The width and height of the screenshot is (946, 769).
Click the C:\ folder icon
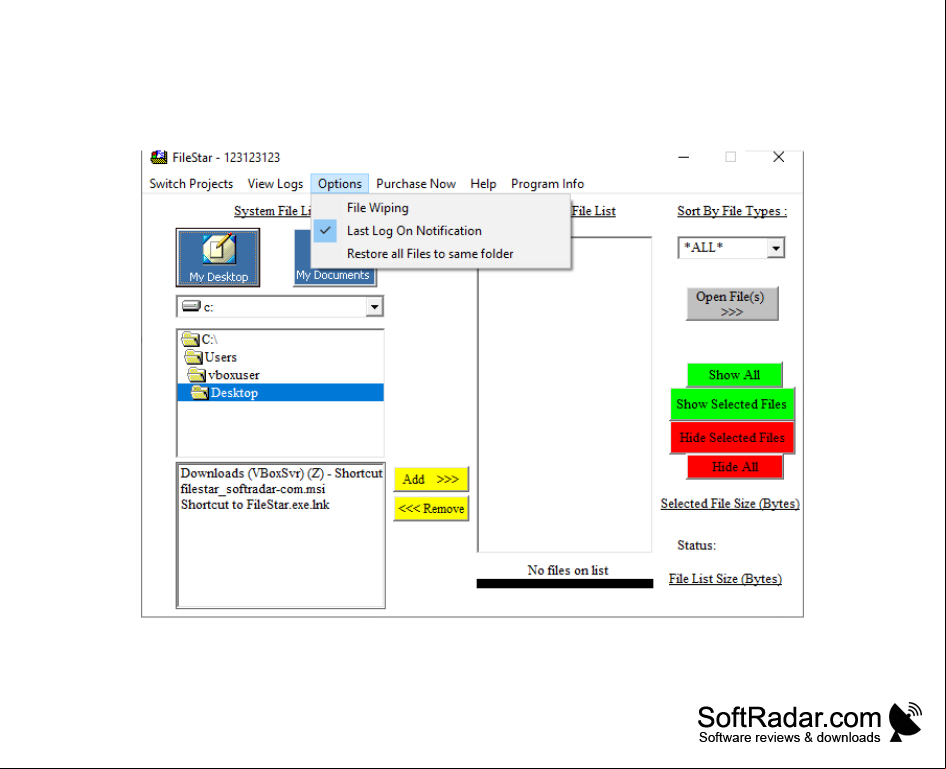coord(190,339)
